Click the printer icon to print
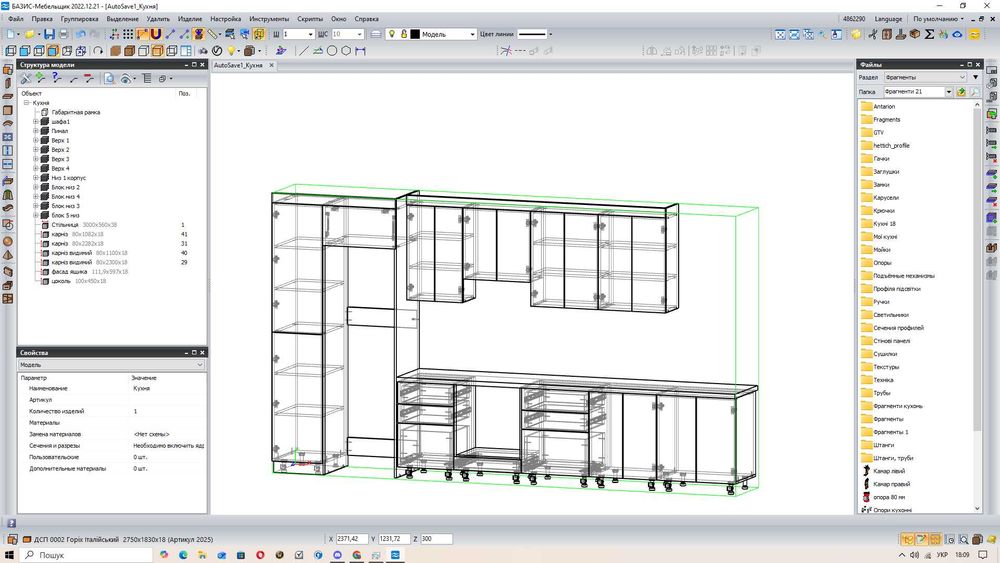The width and height of the screenshot is (1000, 563). (63, 34)
